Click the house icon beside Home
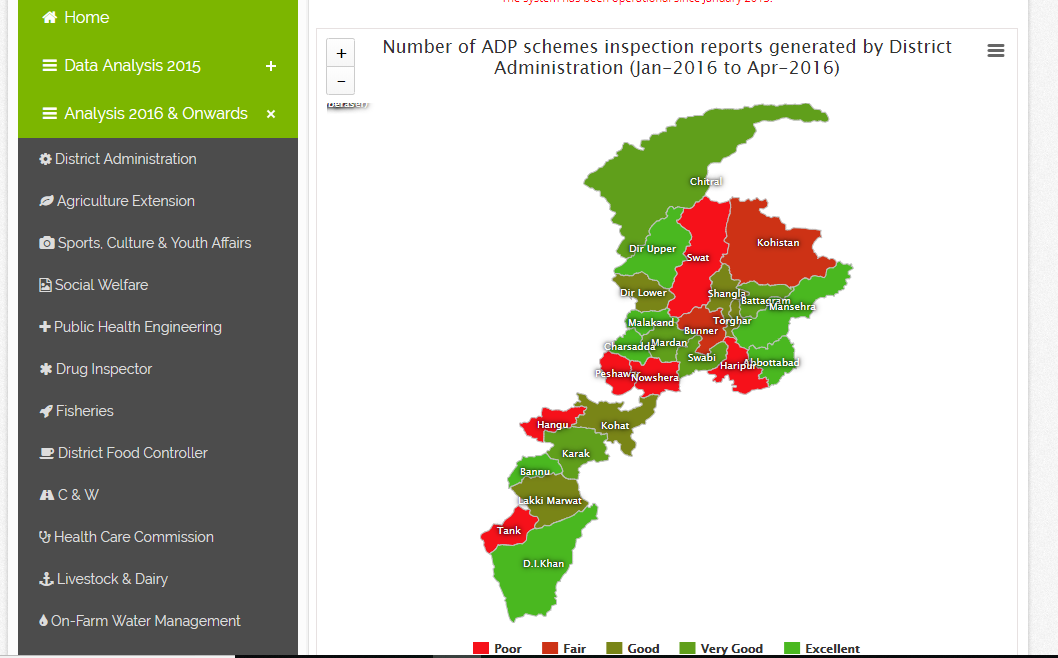1058x658 pixels. point(49,18)
